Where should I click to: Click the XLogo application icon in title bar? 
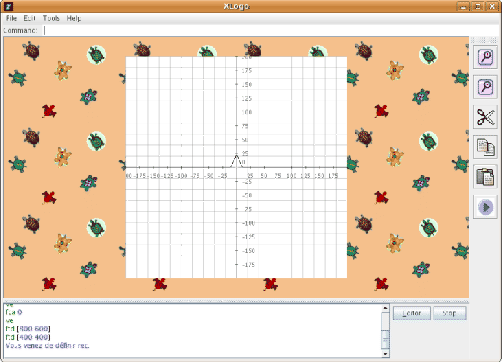[8, 6]
